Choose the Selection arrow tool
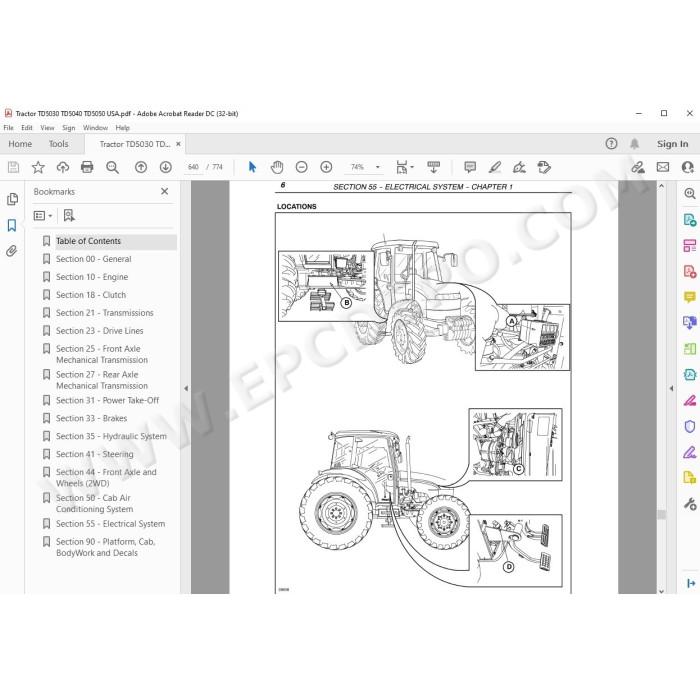700x700 pixels. pos(252,167)
